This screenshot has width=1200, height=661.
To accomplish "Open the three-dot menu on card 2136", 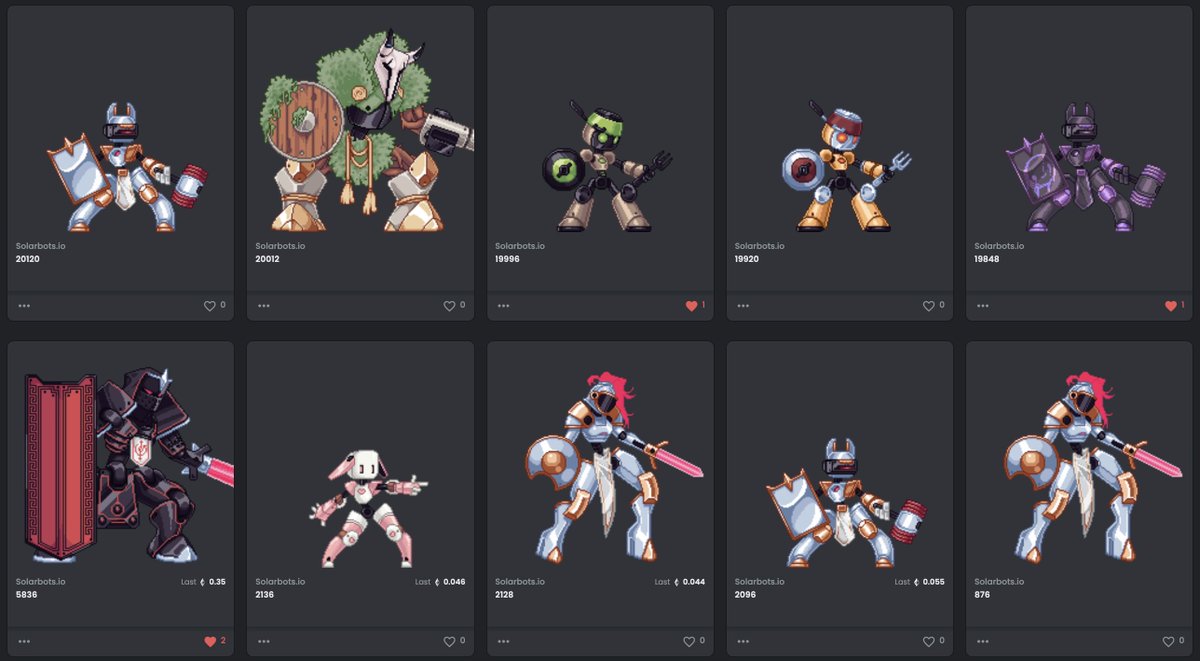I will [x=264, y=642].
